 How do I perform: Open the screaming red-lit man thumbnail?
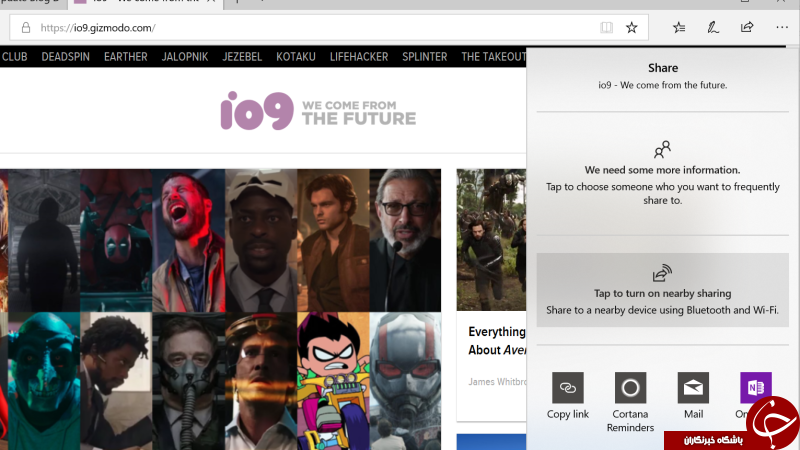[x=189, y=240]
